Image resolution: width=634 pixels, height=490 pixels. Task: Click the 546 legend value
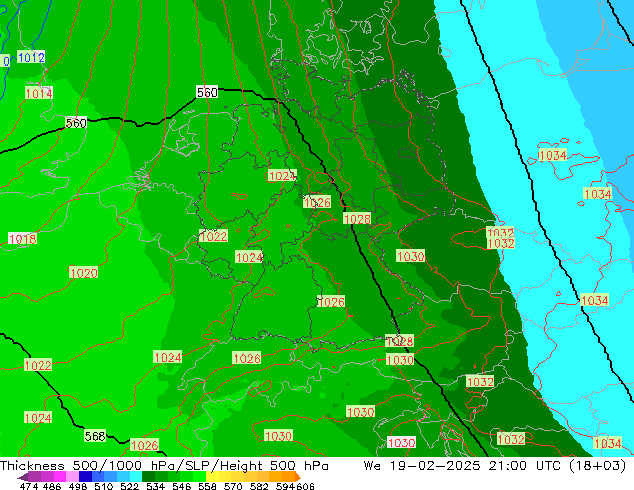181,486
